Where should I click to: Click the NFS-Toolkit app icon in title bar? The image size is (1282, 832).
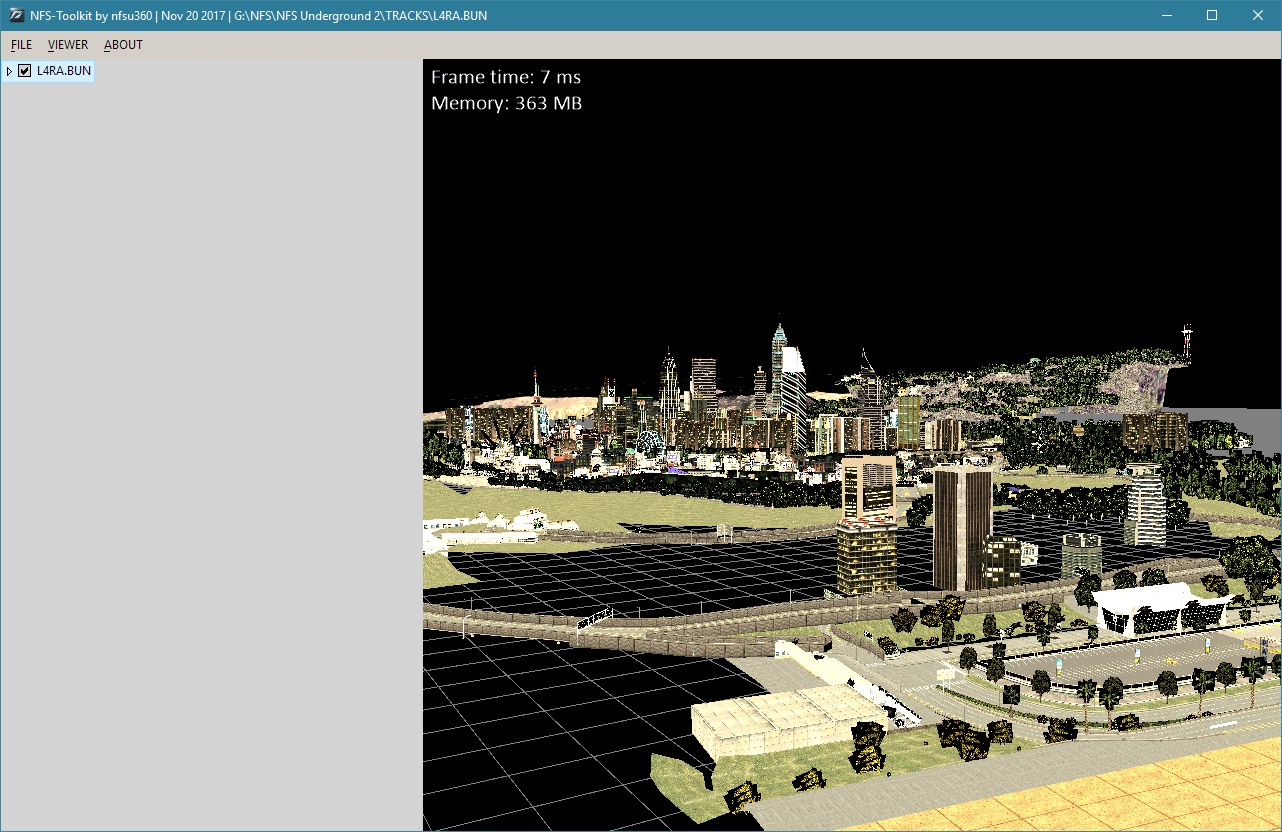15,16
